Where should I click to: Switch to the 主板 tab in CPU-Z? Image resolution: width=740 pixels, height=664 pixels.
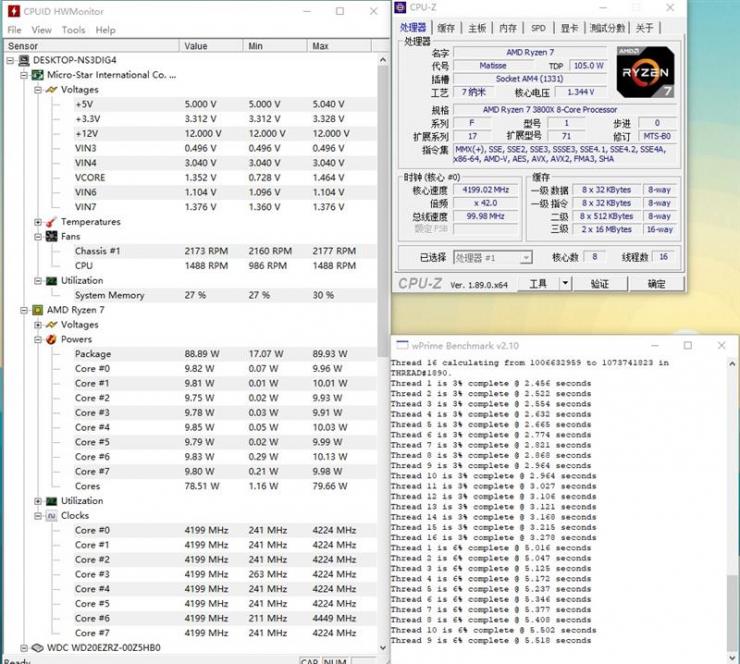[x=477, y=28]
